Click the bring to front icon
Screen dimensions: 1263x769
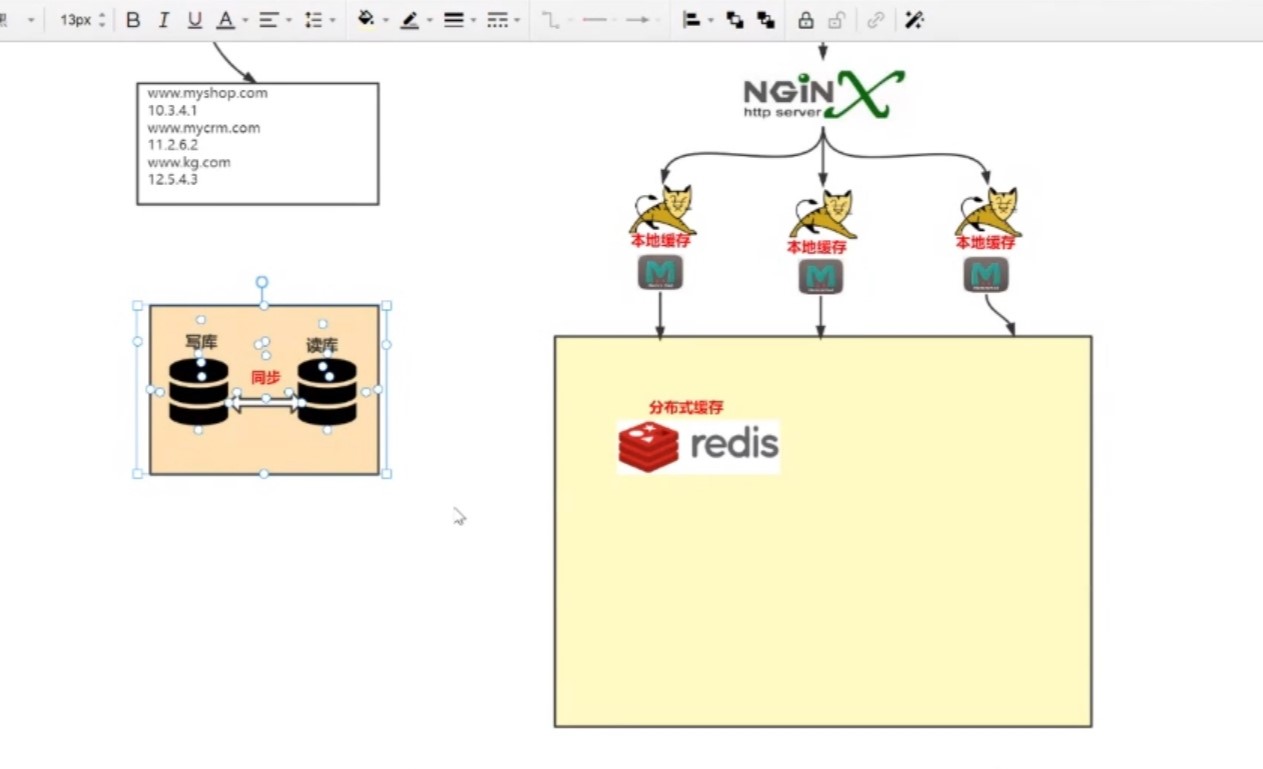click(x=735, y=20)
